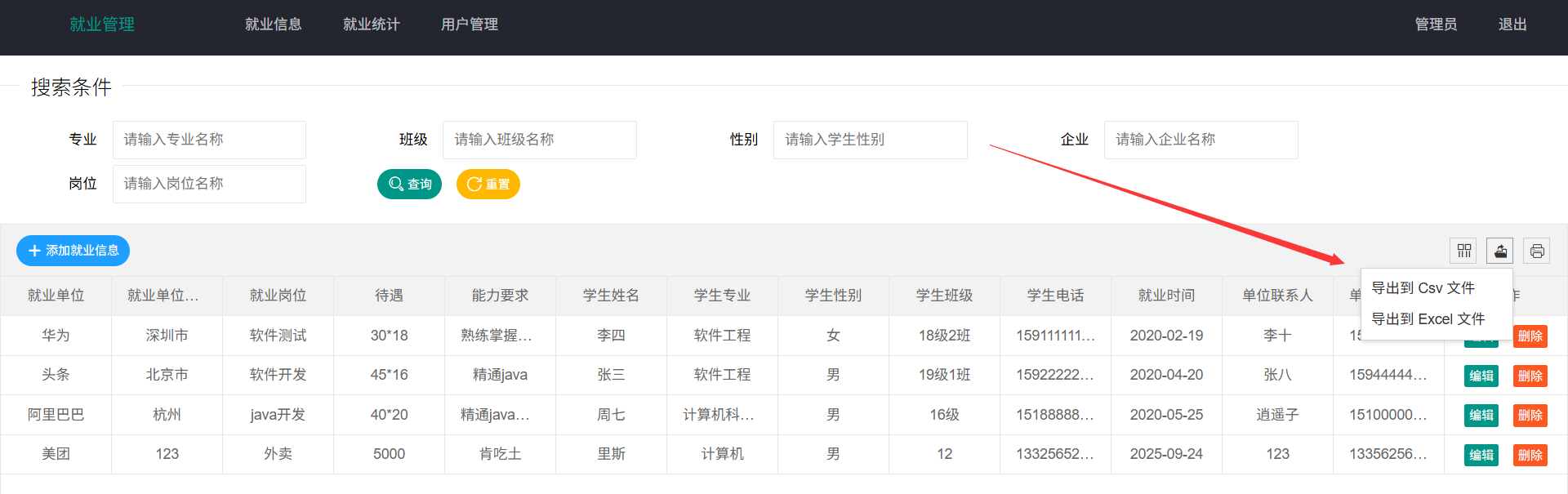Click the 30*18 salary cell
The width and height of the screenshot is (1568, 494).
pyautogui.click(x=390, y=336)
